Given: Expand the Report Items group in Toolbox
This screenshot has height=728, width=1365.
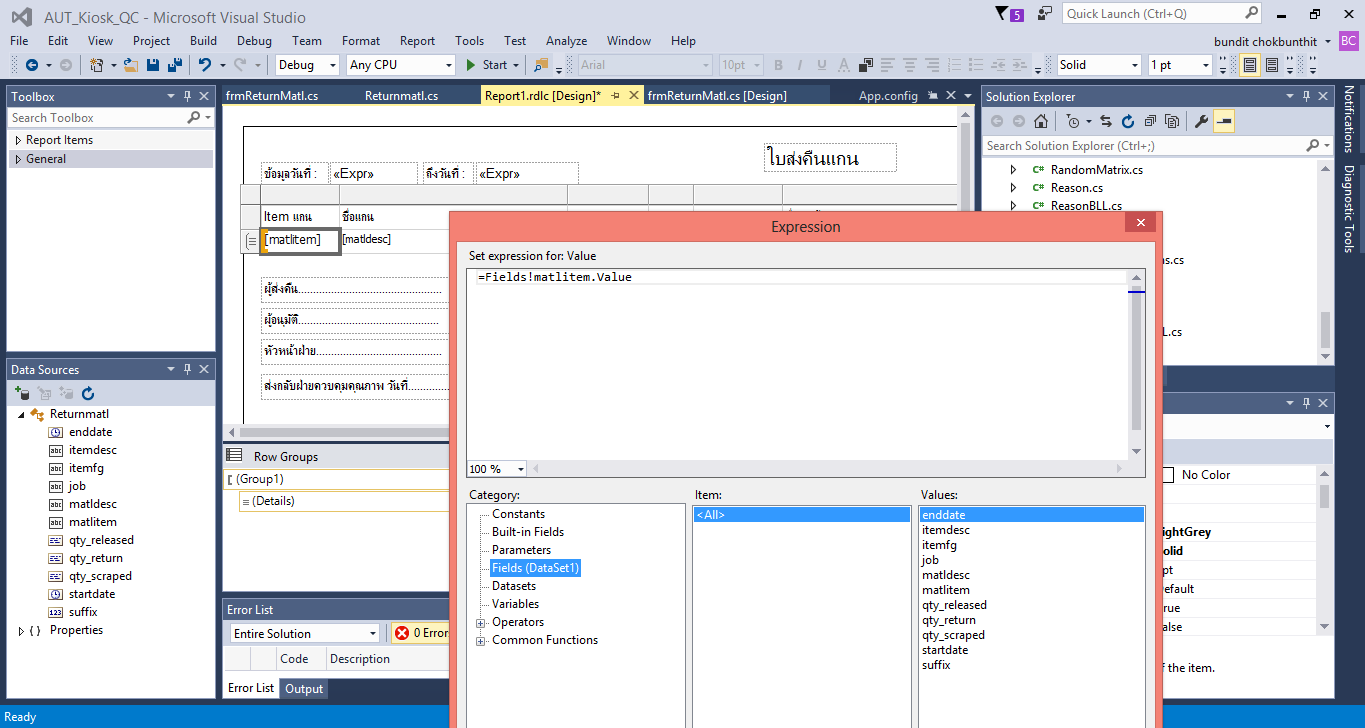Looking at the screenshot, I should [x=17, y=140].
